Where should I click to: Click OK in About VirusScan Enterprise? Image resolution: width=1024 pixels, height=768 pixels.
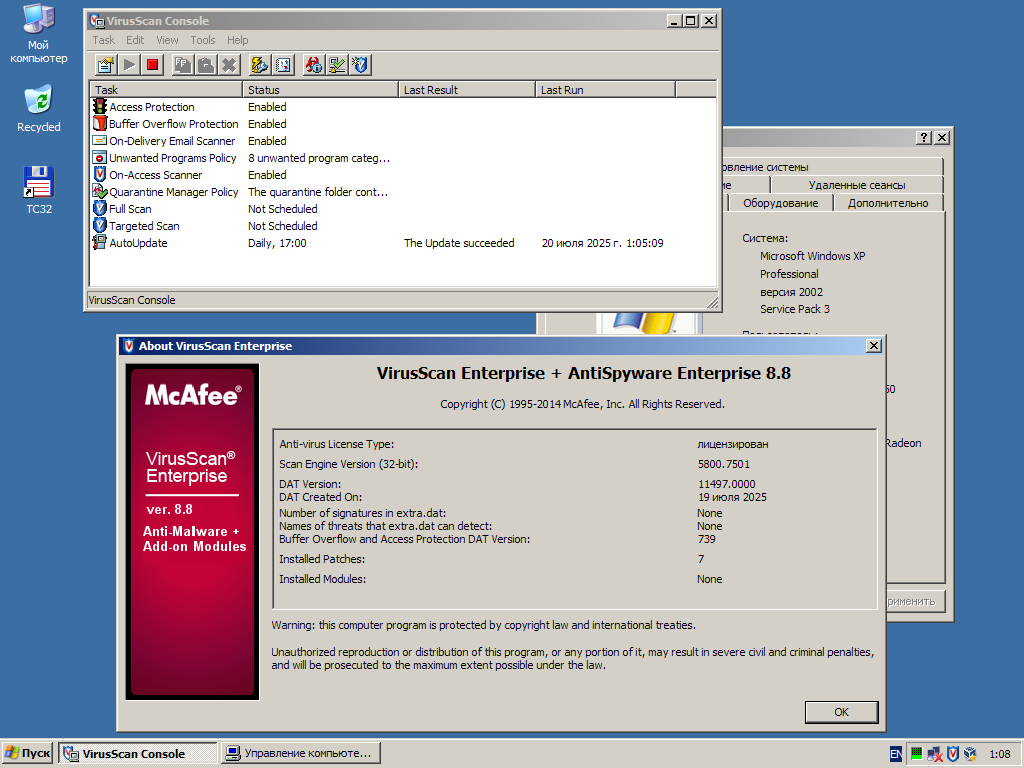coord(841,712)
